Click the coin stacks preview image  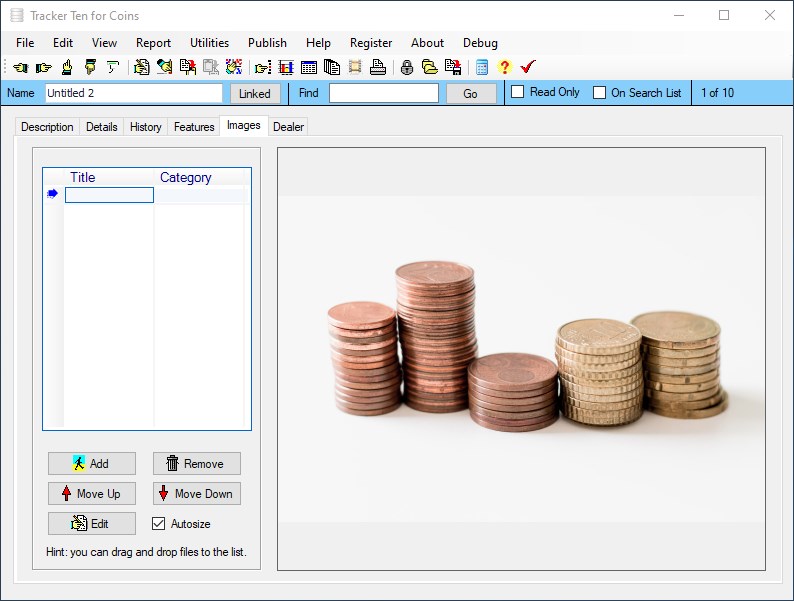[x=521, y=359]
